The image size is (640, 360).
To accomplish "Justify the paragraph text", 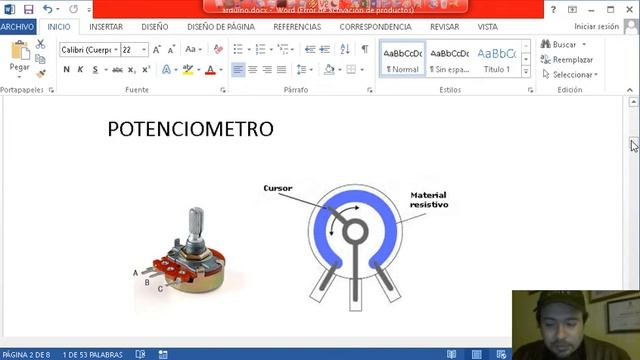I will (x=282, y=70).
